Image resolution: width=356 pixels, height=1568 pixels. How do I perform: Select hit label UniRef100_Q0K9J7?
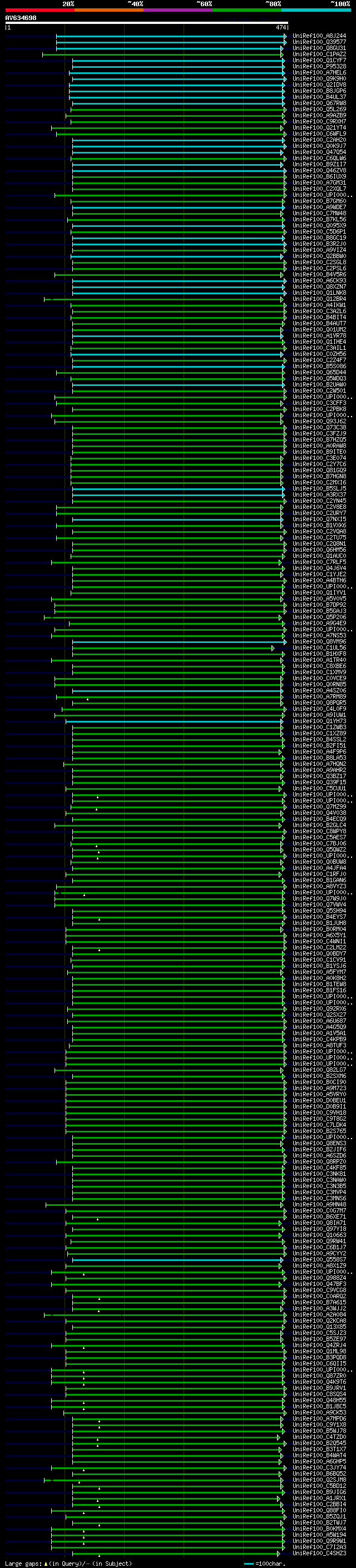(319, 146)
